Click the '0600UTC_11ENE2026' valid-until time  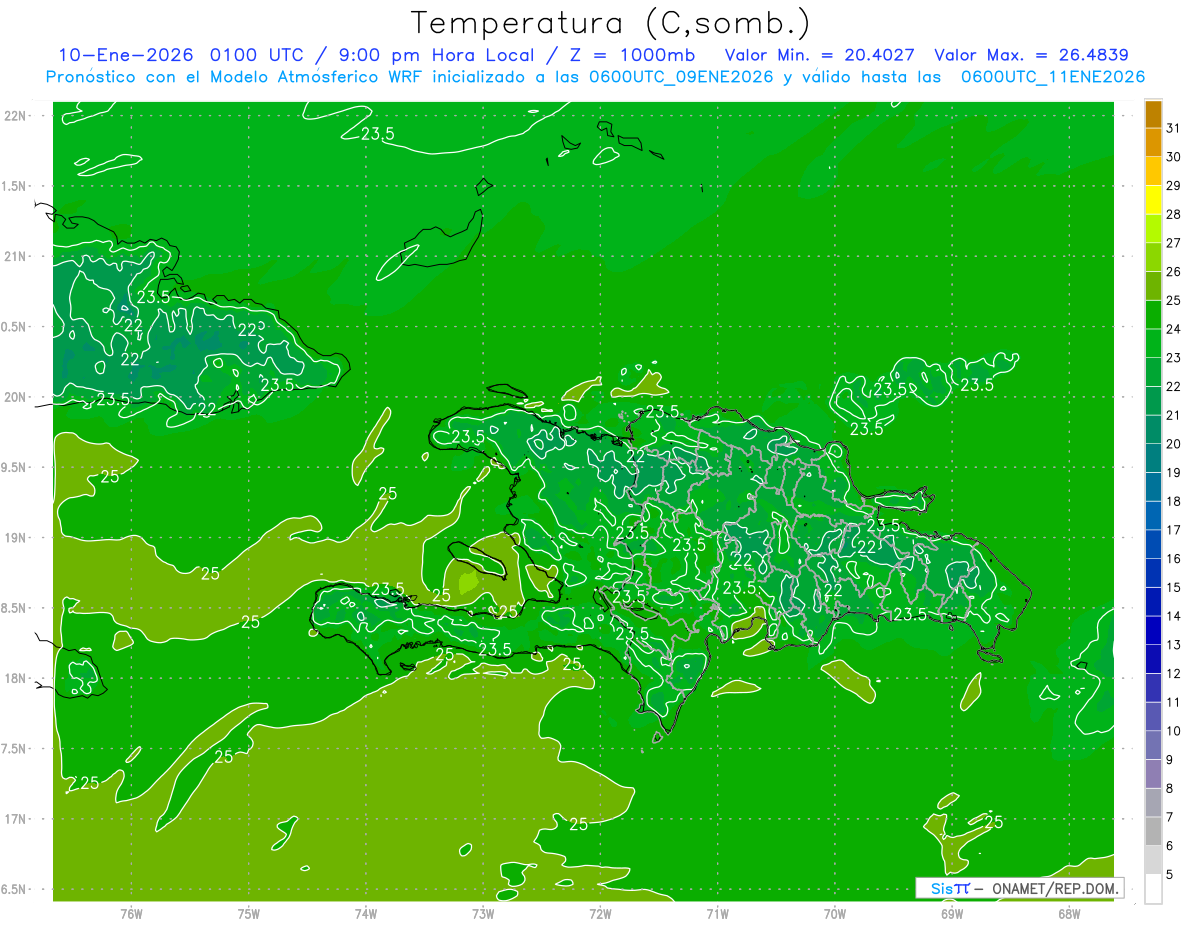point(1053,77)
